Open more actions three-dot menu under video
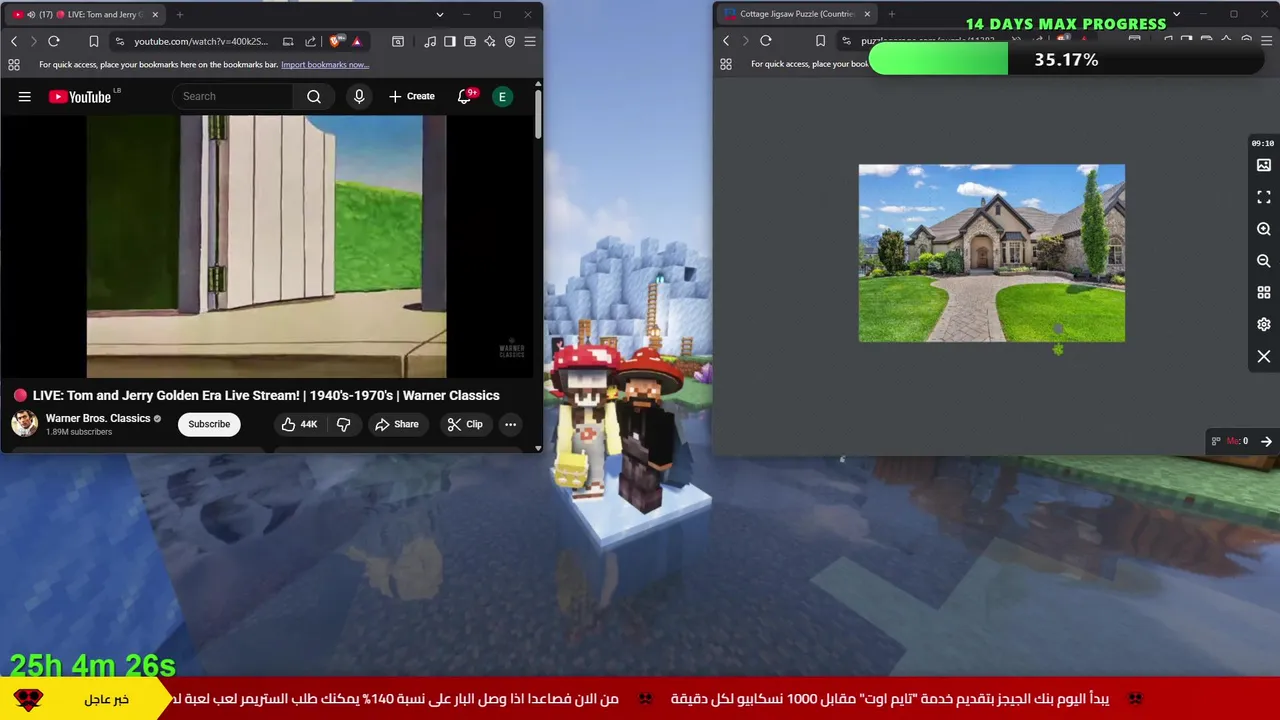This screenshot has height=720, width=1280. (x=510, y=424)
